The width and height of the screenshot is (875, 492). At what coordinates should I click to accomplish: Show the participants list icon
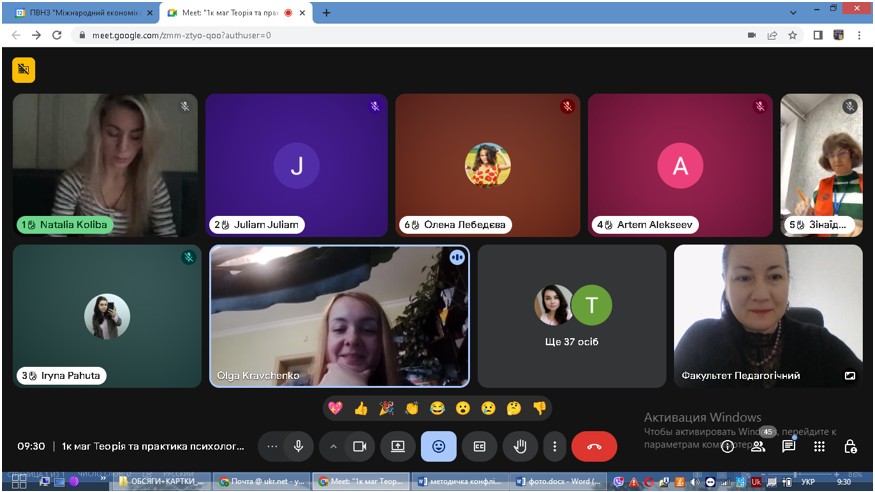click(758, 446)
